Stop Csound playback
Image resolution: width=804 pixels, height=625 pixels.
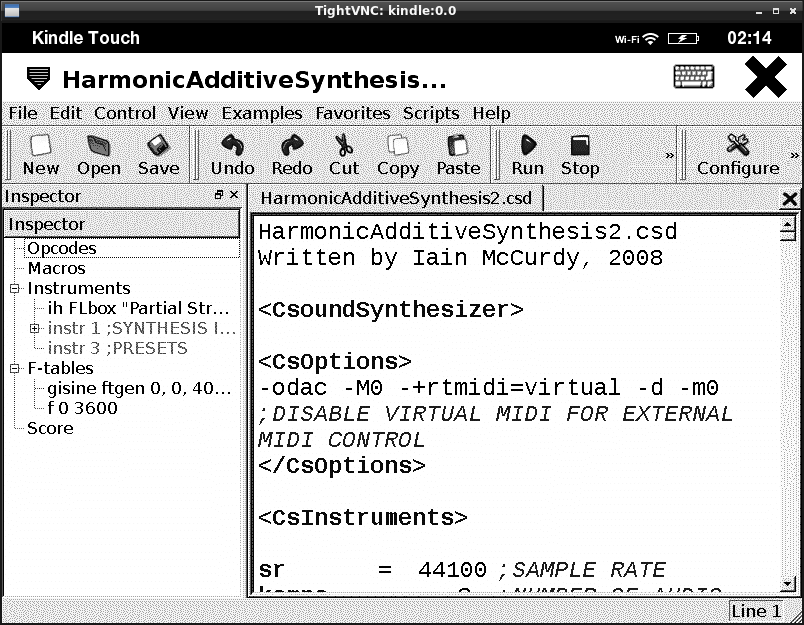pyautogui.click(x=579, y=154)
